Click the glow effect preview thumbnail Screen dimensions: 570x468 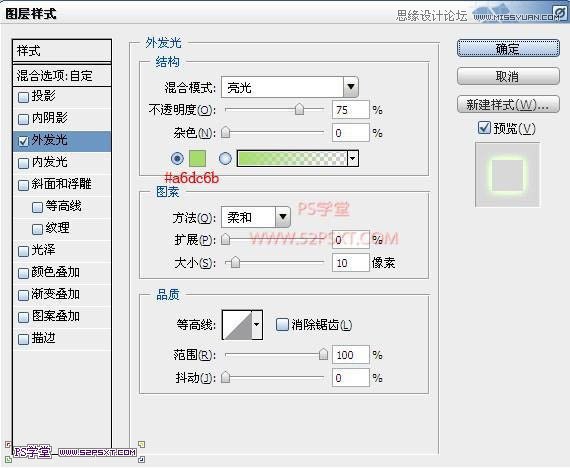507,175
